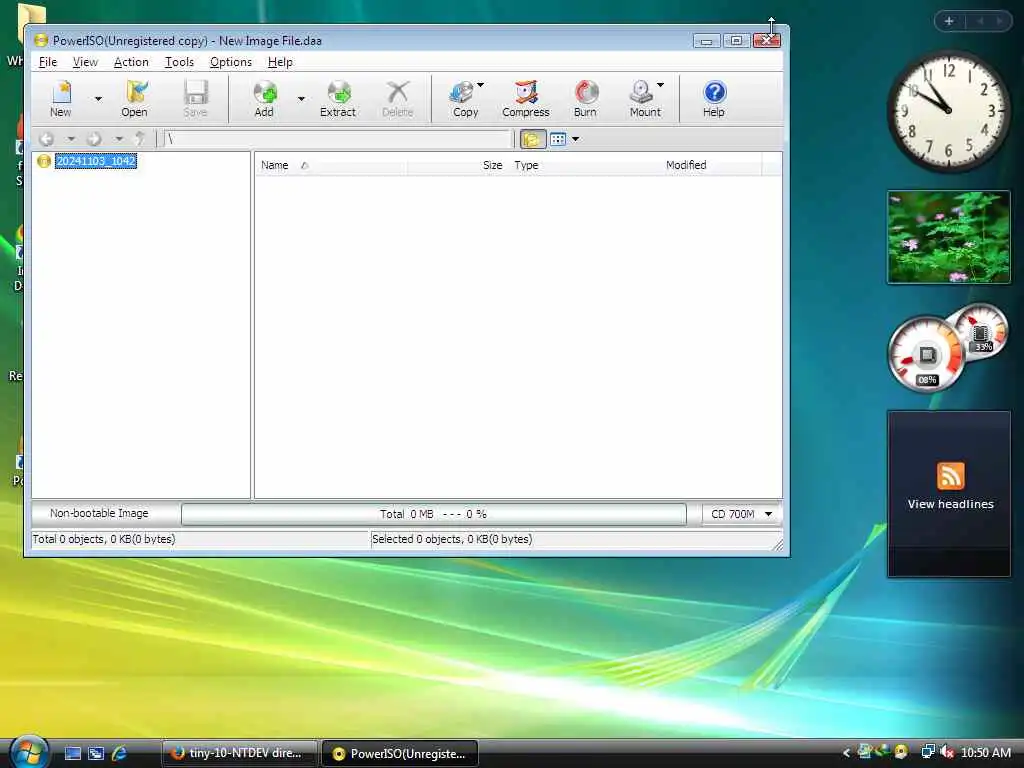Image resolution: width=1024 pixels, height=768 pixels.
Task: Open the Help toolbar icon
Action: (x=714, y=98)
